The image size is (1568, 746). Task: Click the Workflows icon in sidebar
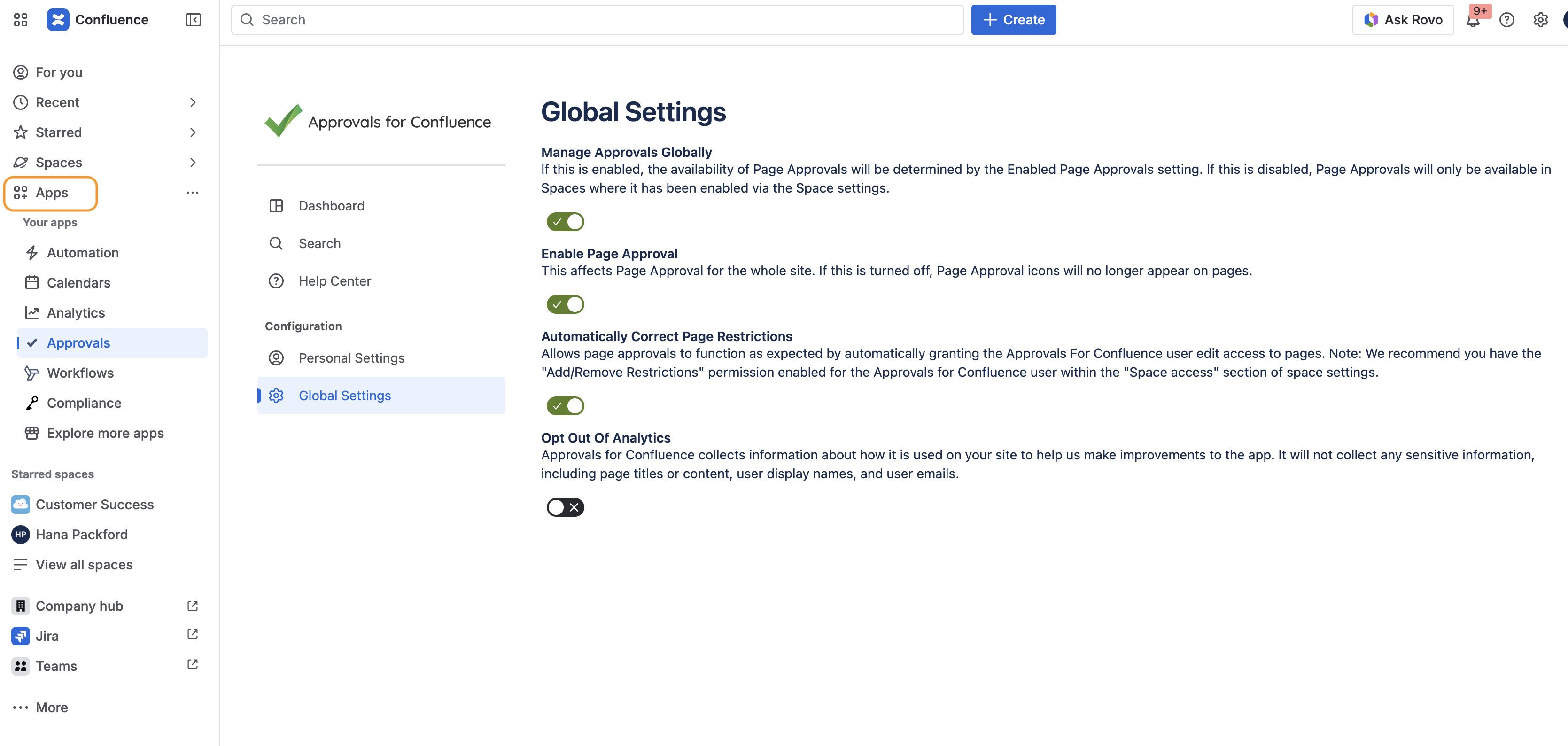coord(31,373)
